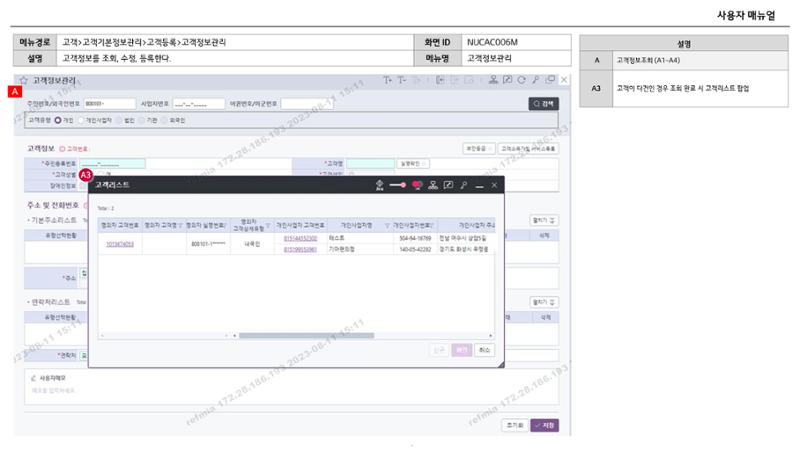
Task: Open filter on 명의자 고객실체유형 column
Action: click(x=268, y=225)
